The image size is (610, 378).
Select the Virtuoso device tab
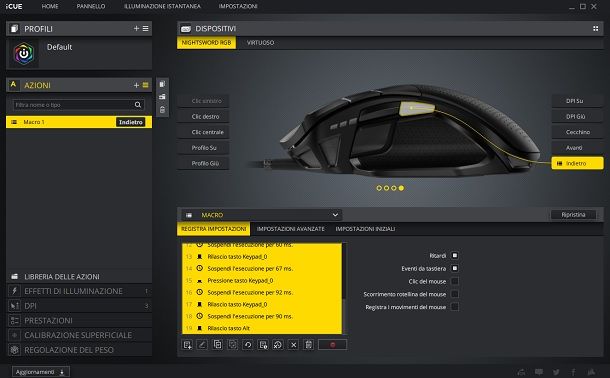(260, 43)
